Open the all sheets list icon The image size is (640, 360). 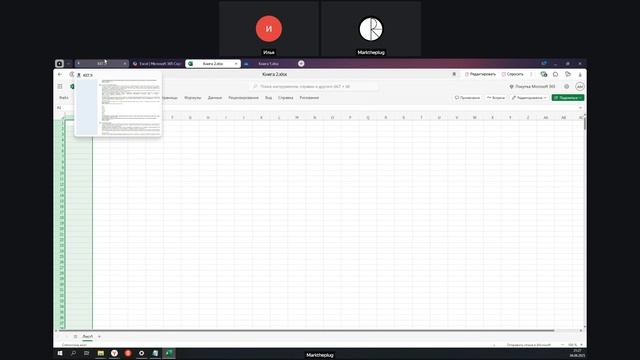(76, 337)
